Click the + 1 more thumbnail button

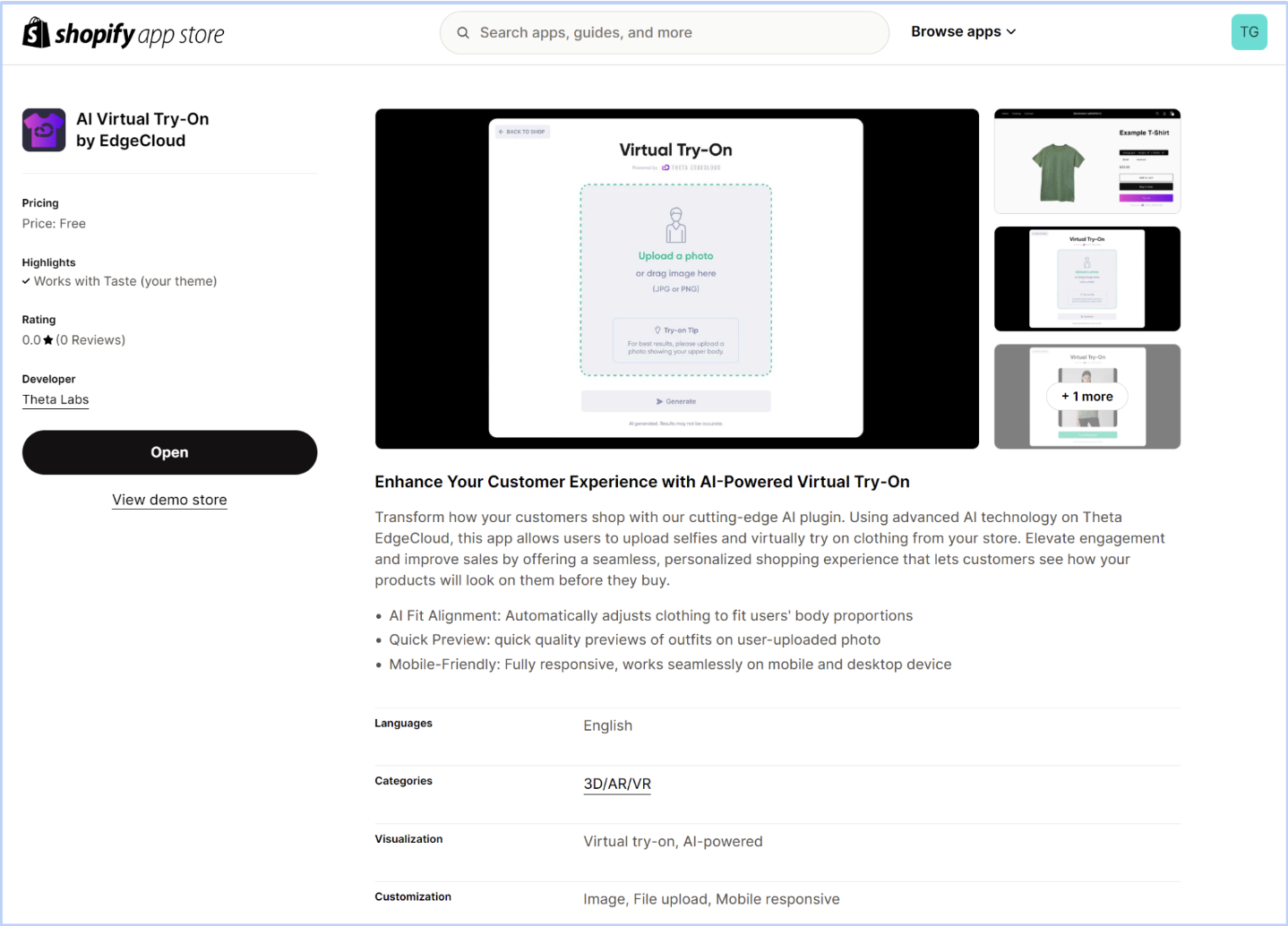pos(1086,397)
